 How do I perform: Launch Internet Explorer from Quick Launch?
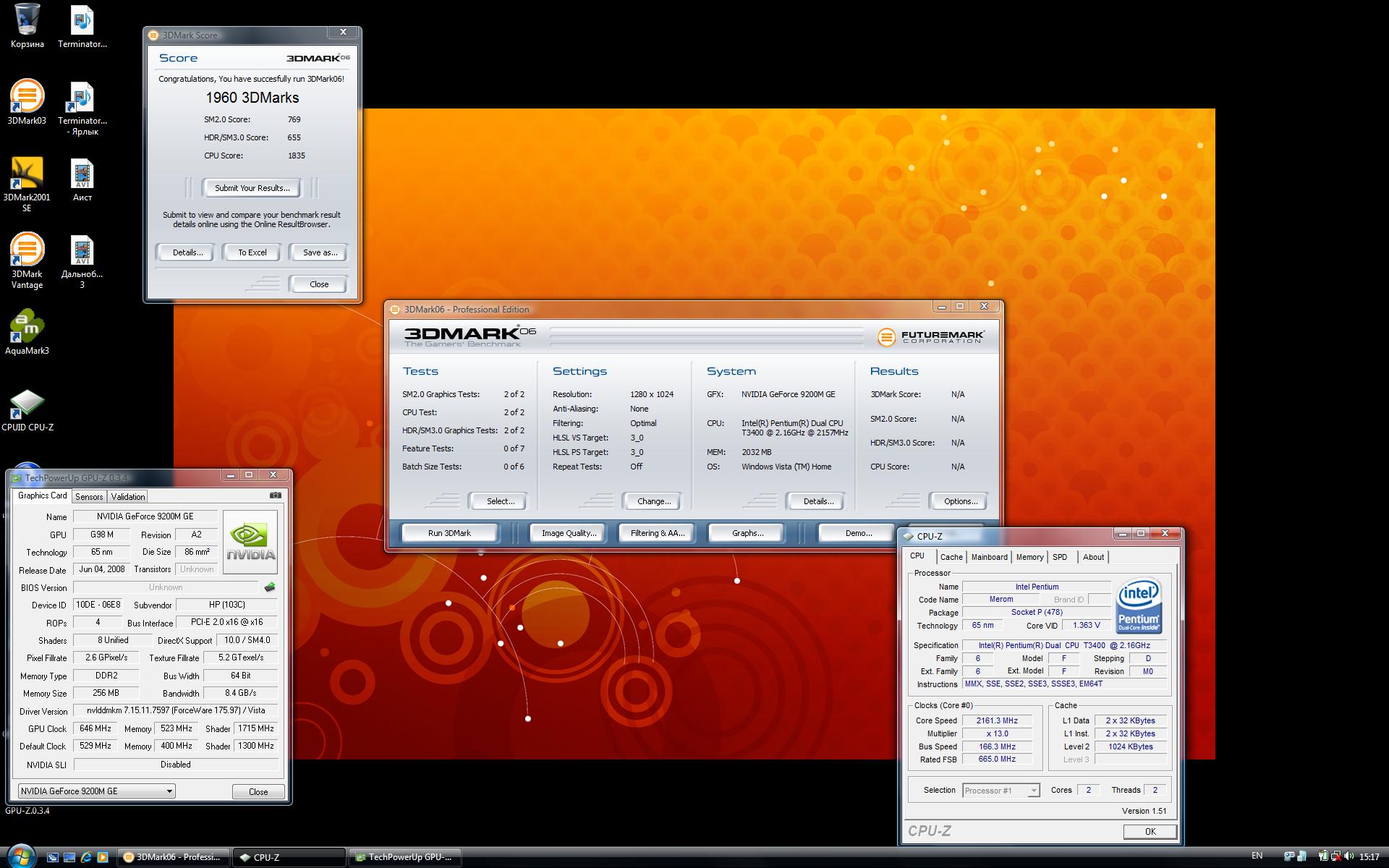[x=86, y=857]
